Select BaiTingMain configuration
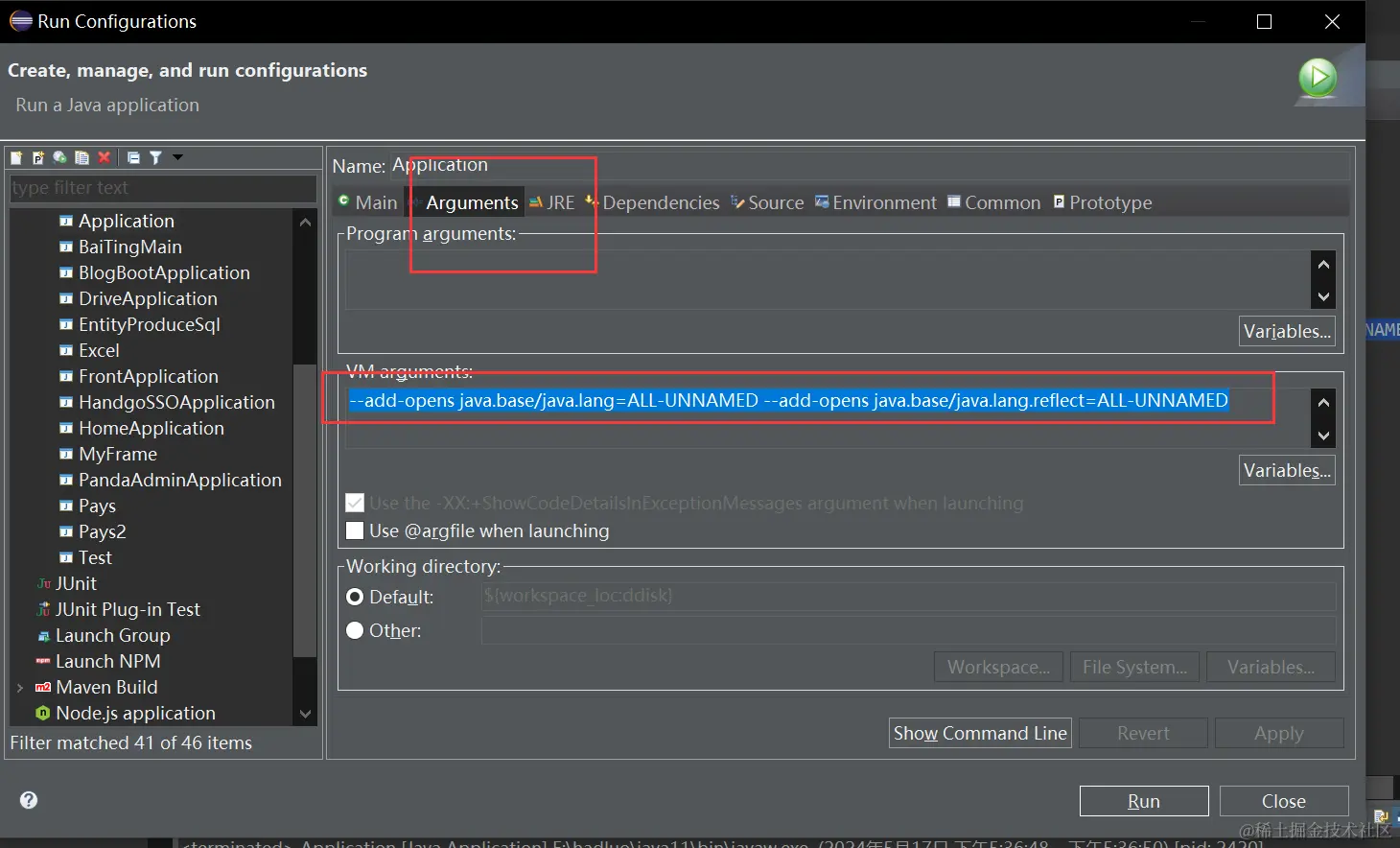The image size is (1400, 848). [130, 247]
